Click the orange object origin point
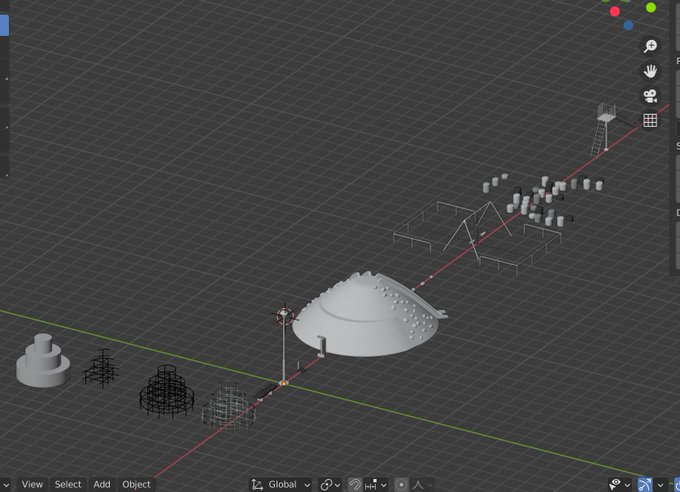 (x=284, y=383)
